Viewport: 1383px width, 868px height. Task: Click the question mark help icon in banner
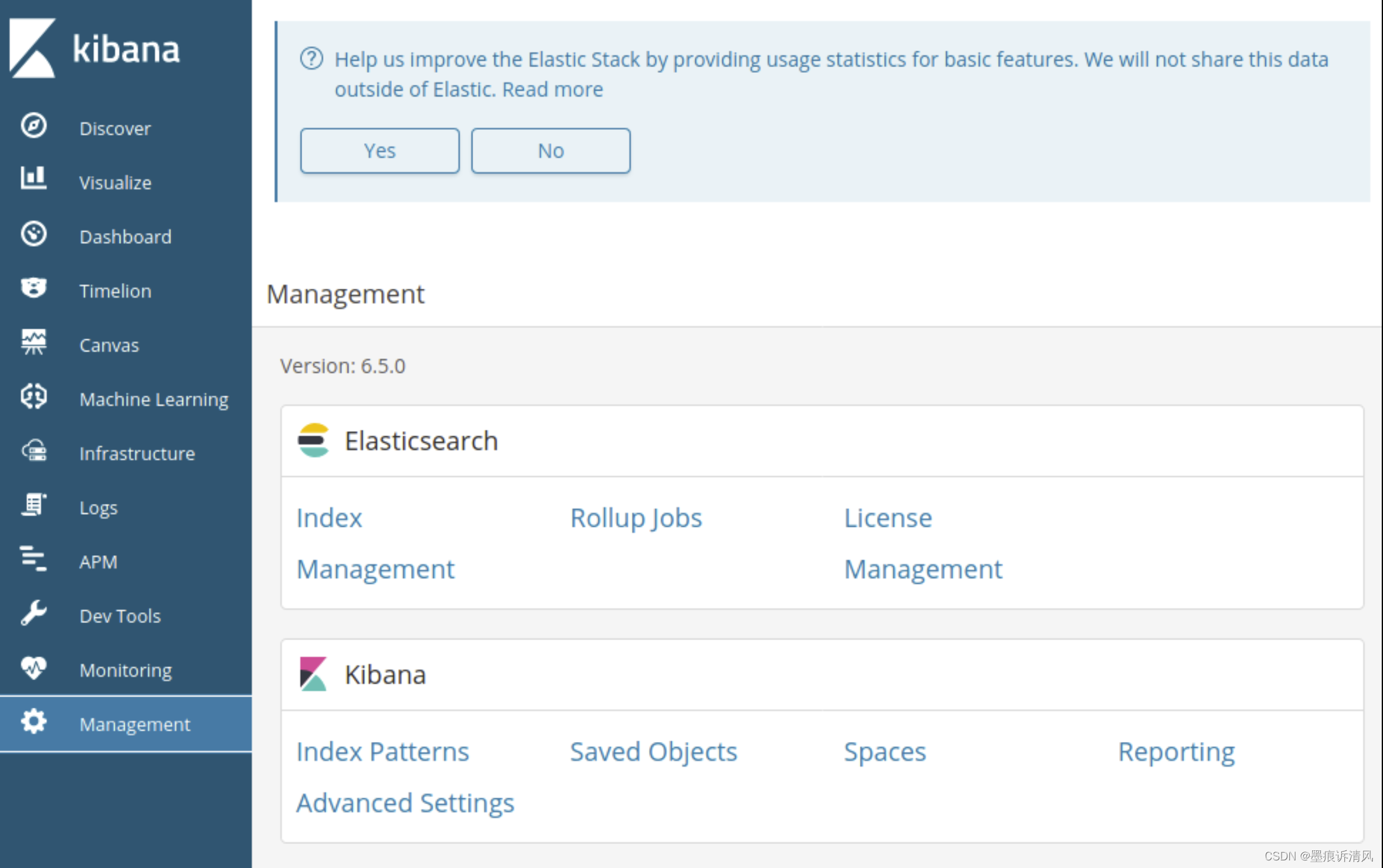point(312,59)
